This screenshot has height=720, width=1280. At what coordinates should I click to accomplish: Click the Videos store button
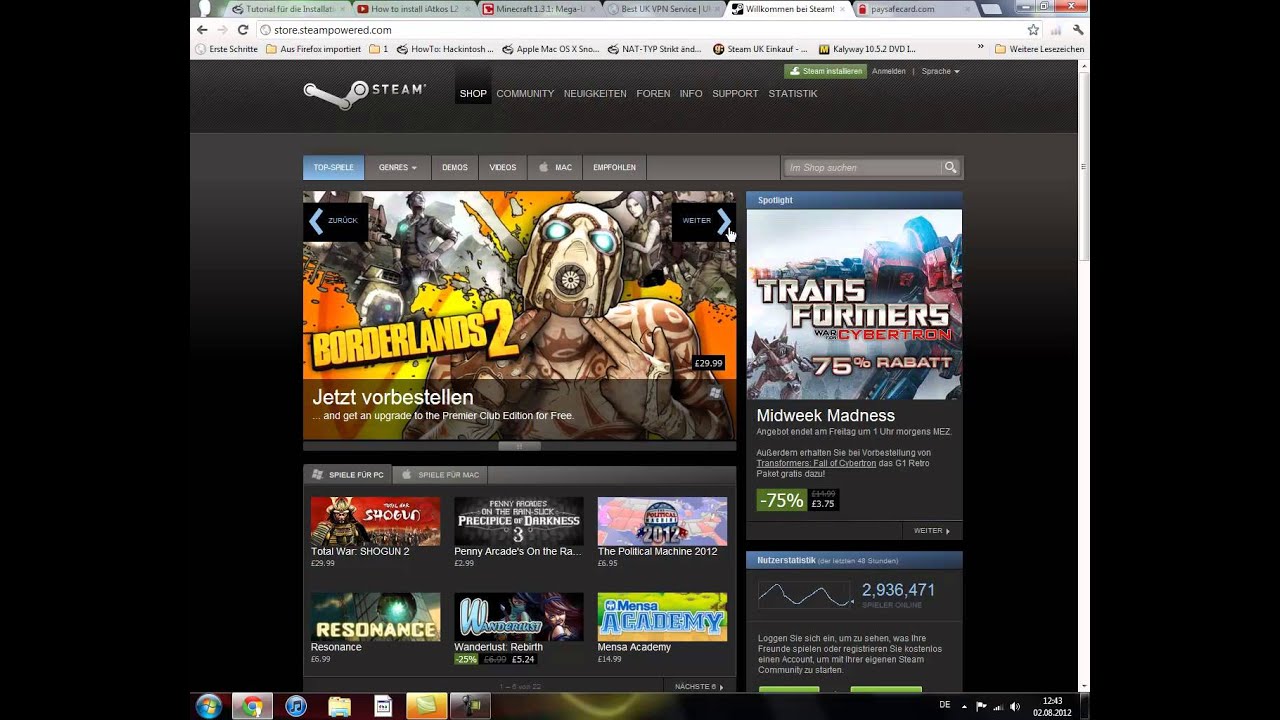[503, 167]
